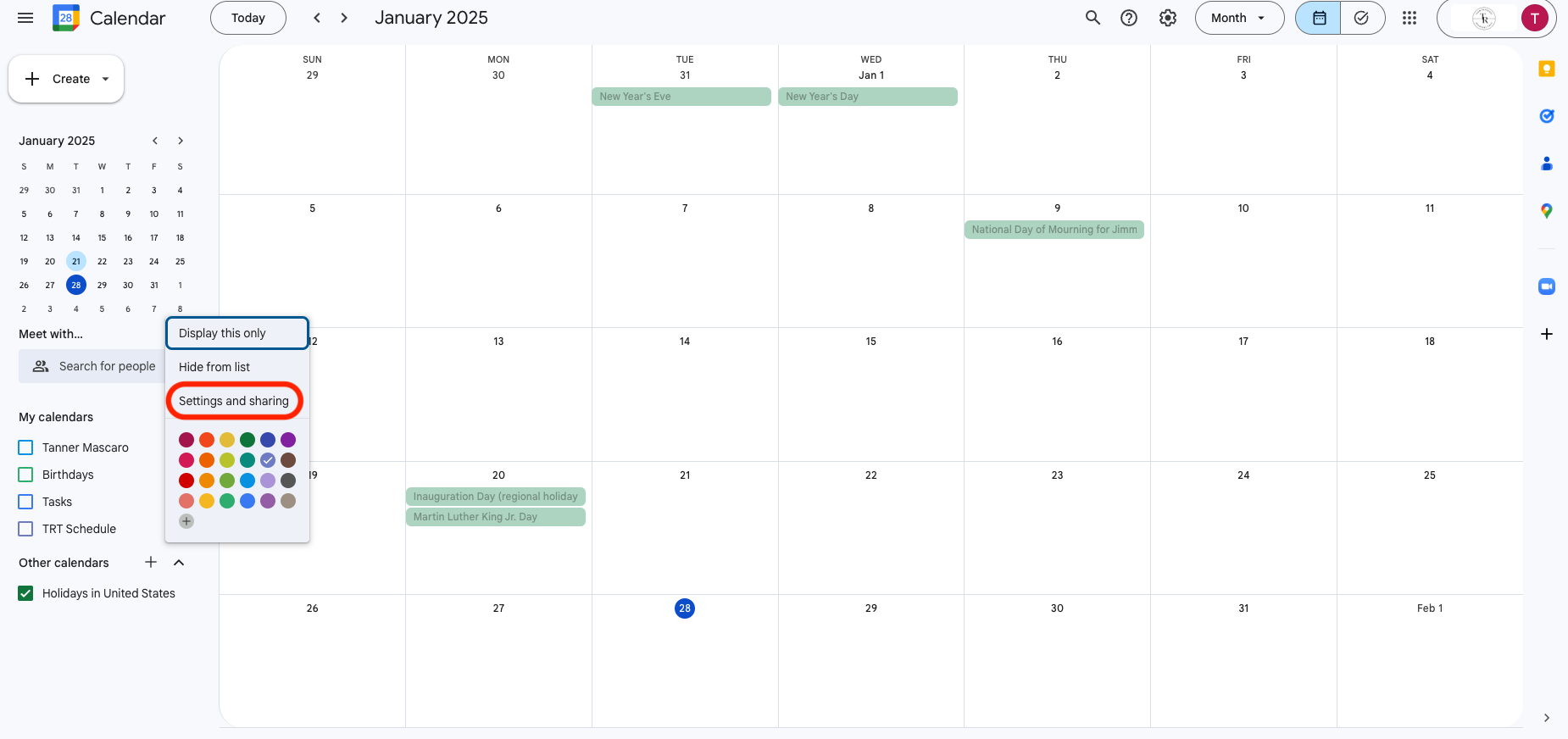This screenshot has width=1568, height=739.
Task: Choose the yellow swatch in top row
Action: tap(227, 440)
